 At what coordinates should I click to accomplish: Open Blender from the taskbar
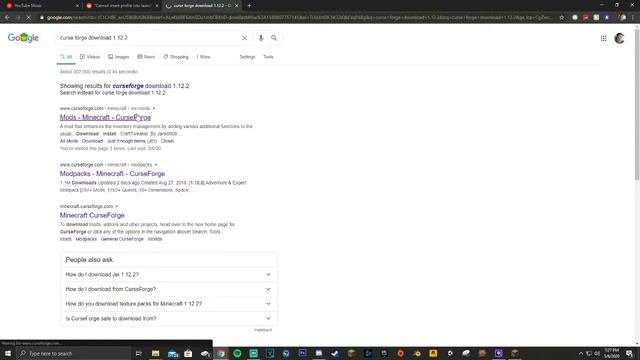417,353
